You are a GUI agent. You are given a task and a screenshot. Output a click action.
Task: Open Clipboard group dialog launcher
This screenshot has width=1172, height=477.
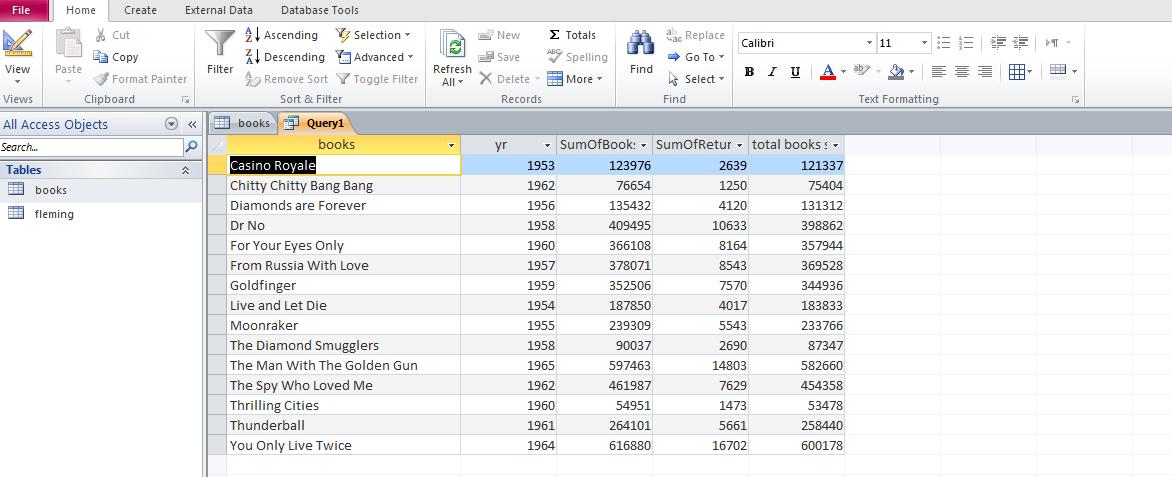(x=185, y=99)
